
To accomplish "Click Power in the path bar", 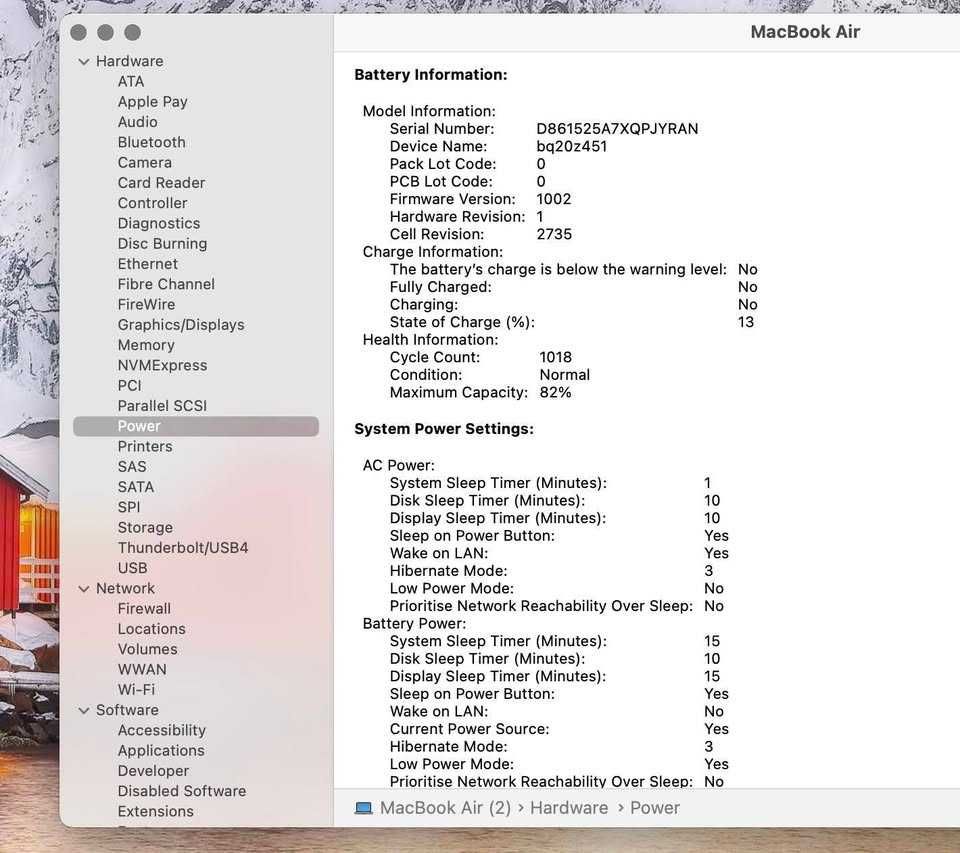I will tap(654, 808).
